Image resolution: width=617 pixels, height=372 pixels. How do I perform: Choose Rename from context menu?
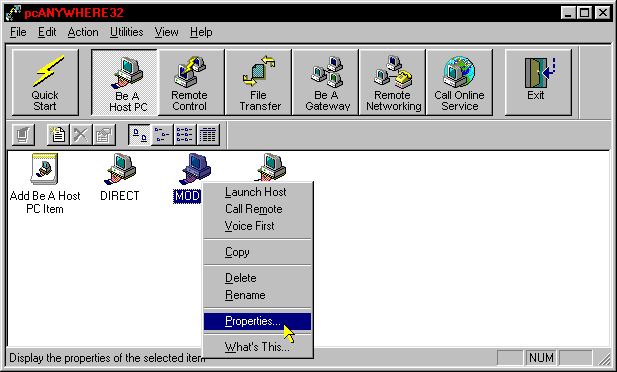pyautogui.click(x=257, y=295)
